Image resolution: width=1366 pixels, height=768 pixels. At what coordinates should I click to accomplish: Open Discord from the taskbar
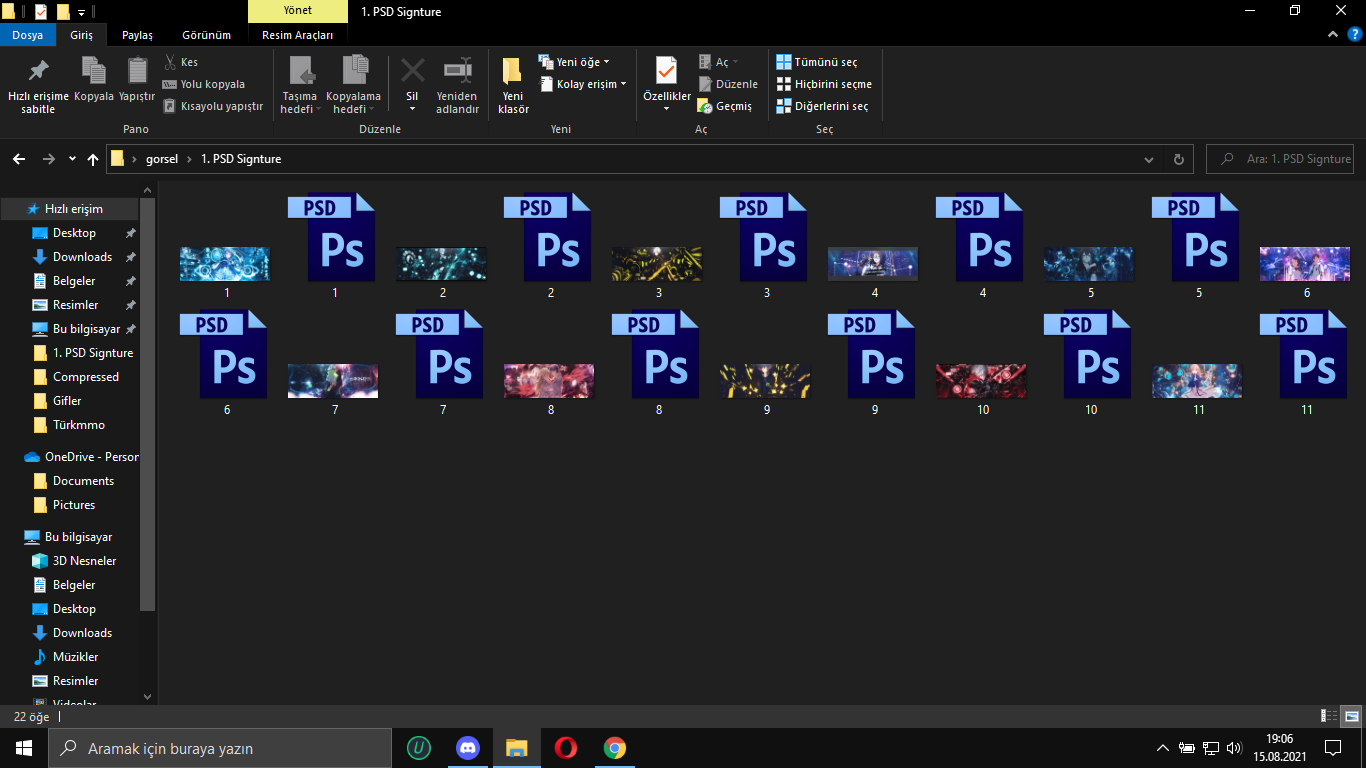[467, 748]
